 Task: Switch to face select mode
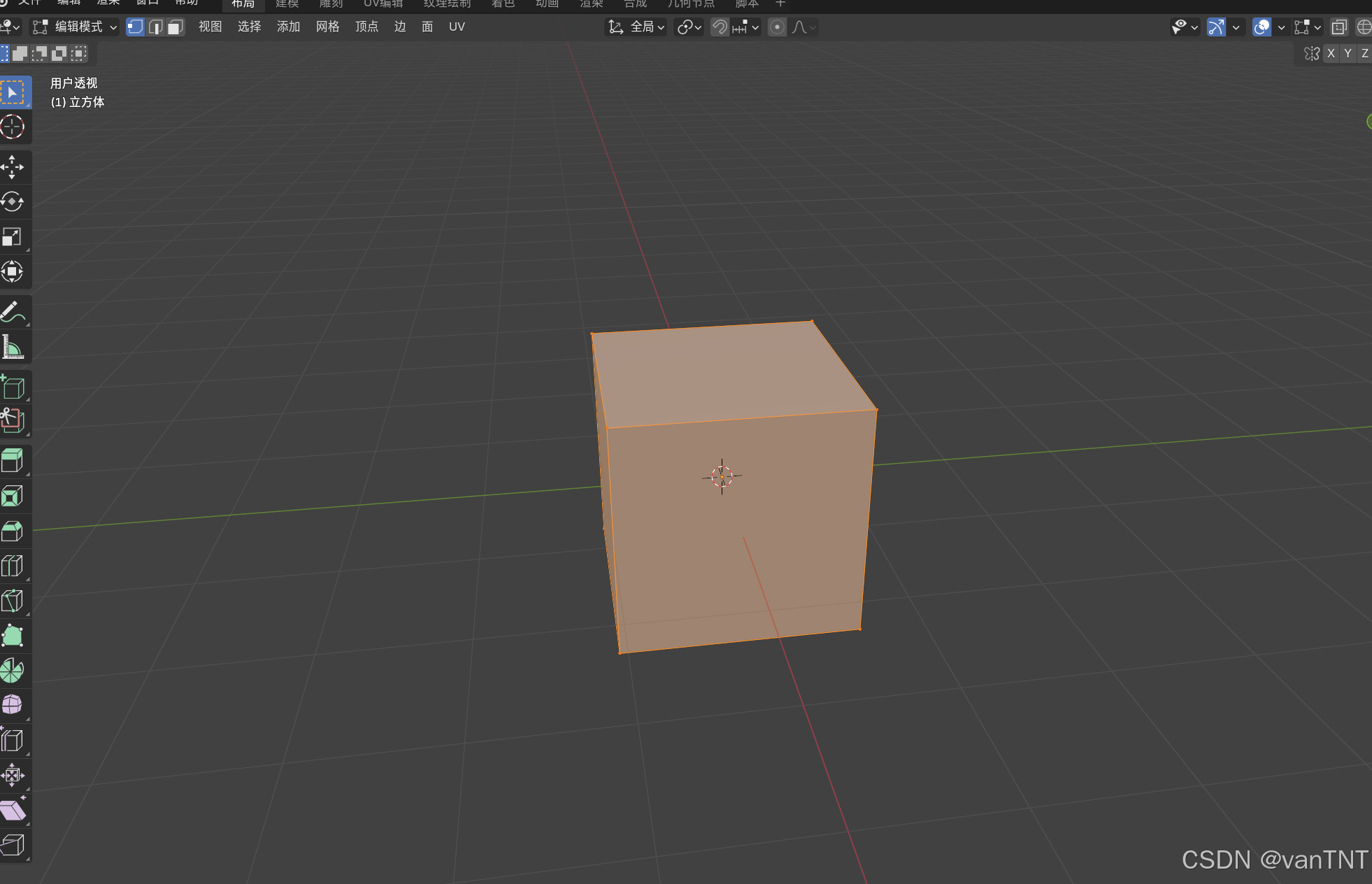coord(175,27)
